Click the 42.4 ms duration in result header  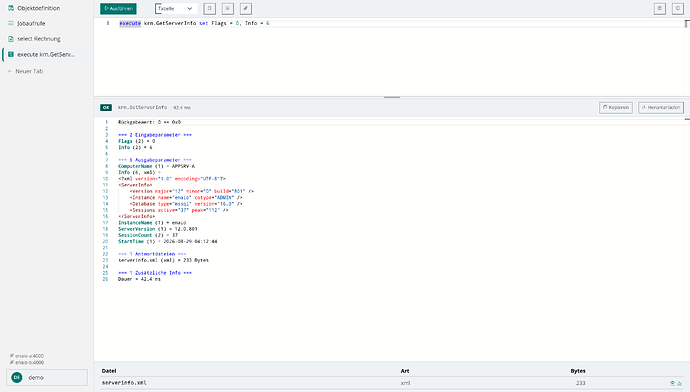tap(182, 107)
